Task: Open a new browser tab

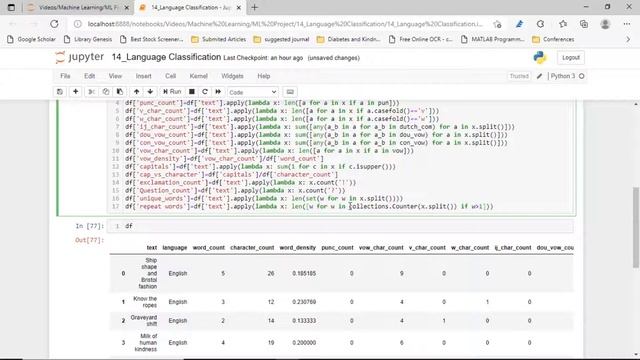Action: pos(255,7)
